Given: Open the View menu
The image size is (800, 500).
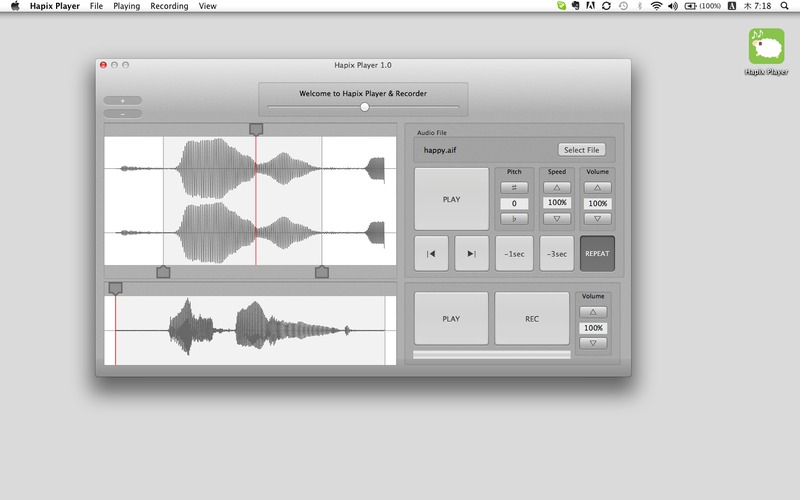Looking at the screenshot, I should (208, 6).
